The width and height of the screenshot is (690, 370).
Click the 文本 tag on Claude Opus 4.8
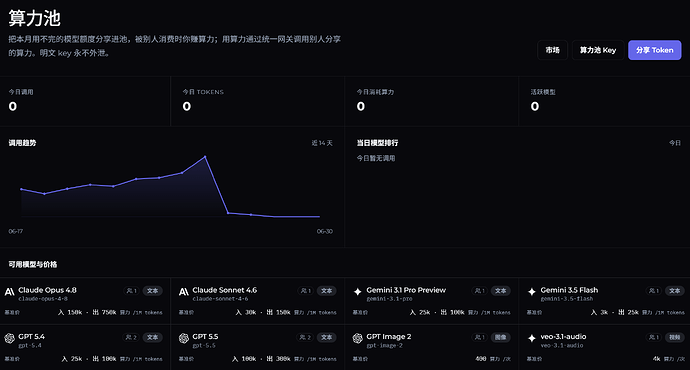[x=152, y=291]
